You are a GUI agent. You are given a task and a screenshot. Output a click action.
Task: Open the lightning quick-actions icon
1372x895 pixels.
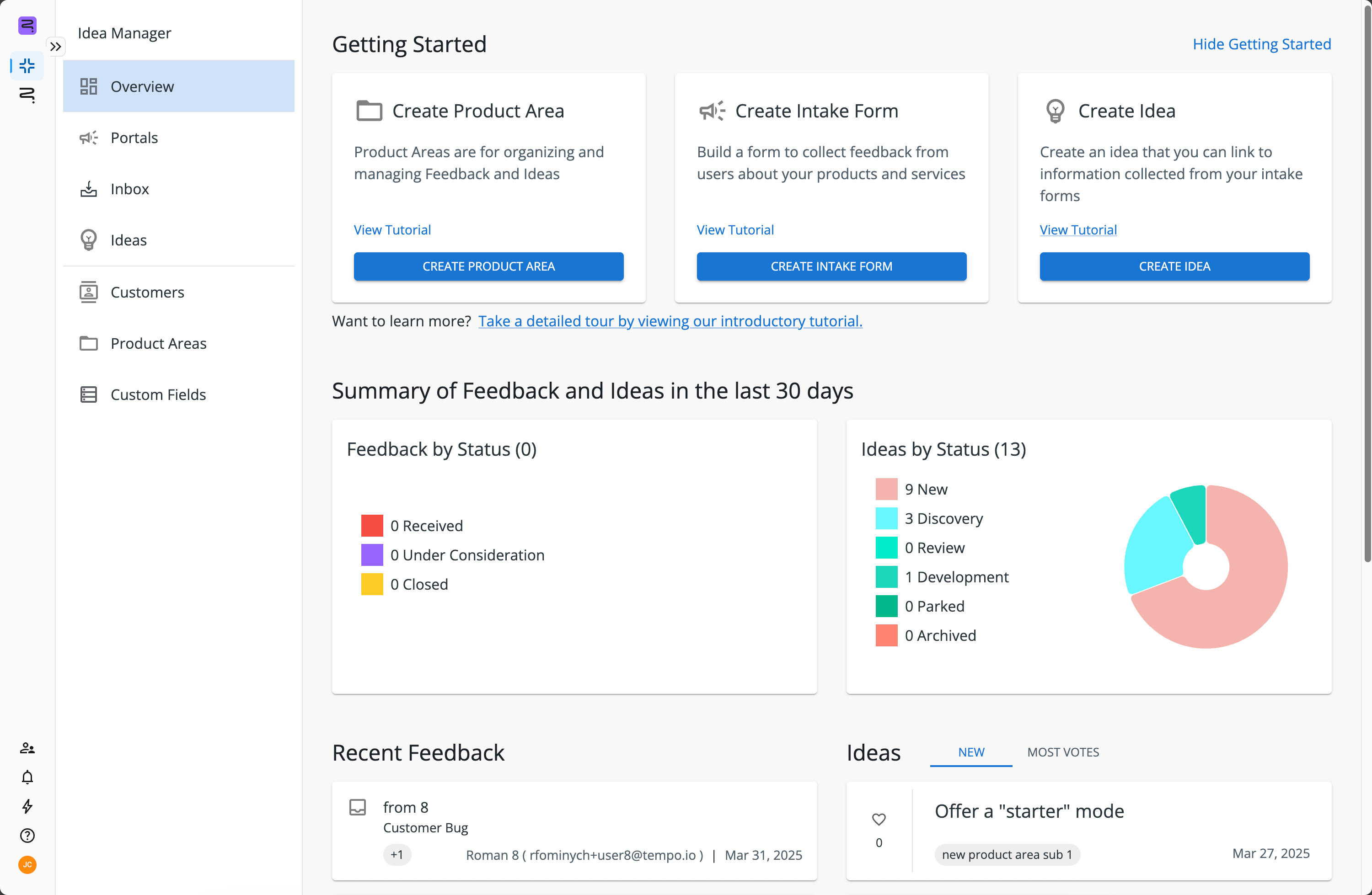pos(27,806)
